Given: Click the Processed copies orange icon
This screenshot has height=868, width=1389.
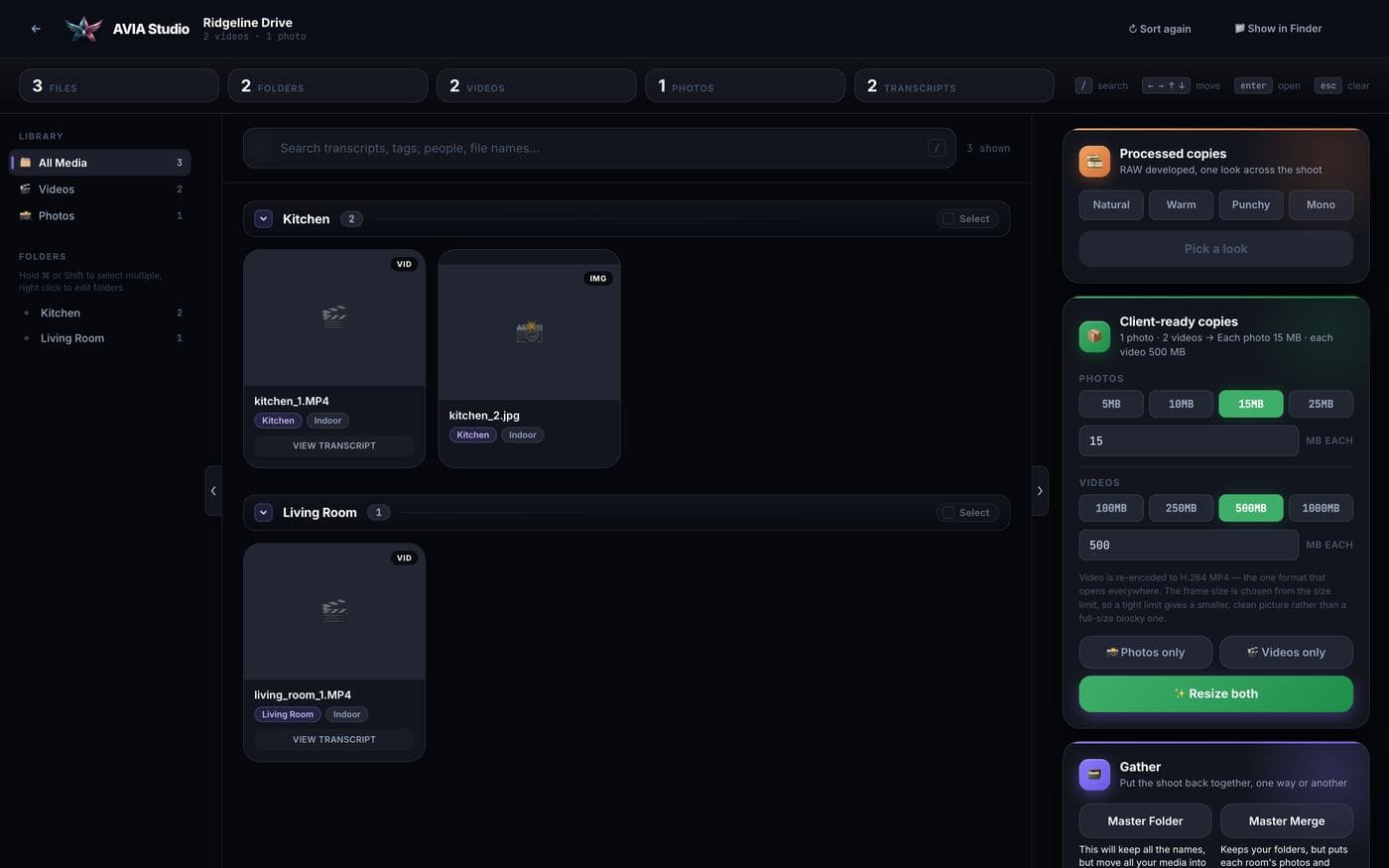Looking at the screenshot, I should pyautogui.click(x=1094, y=161).
